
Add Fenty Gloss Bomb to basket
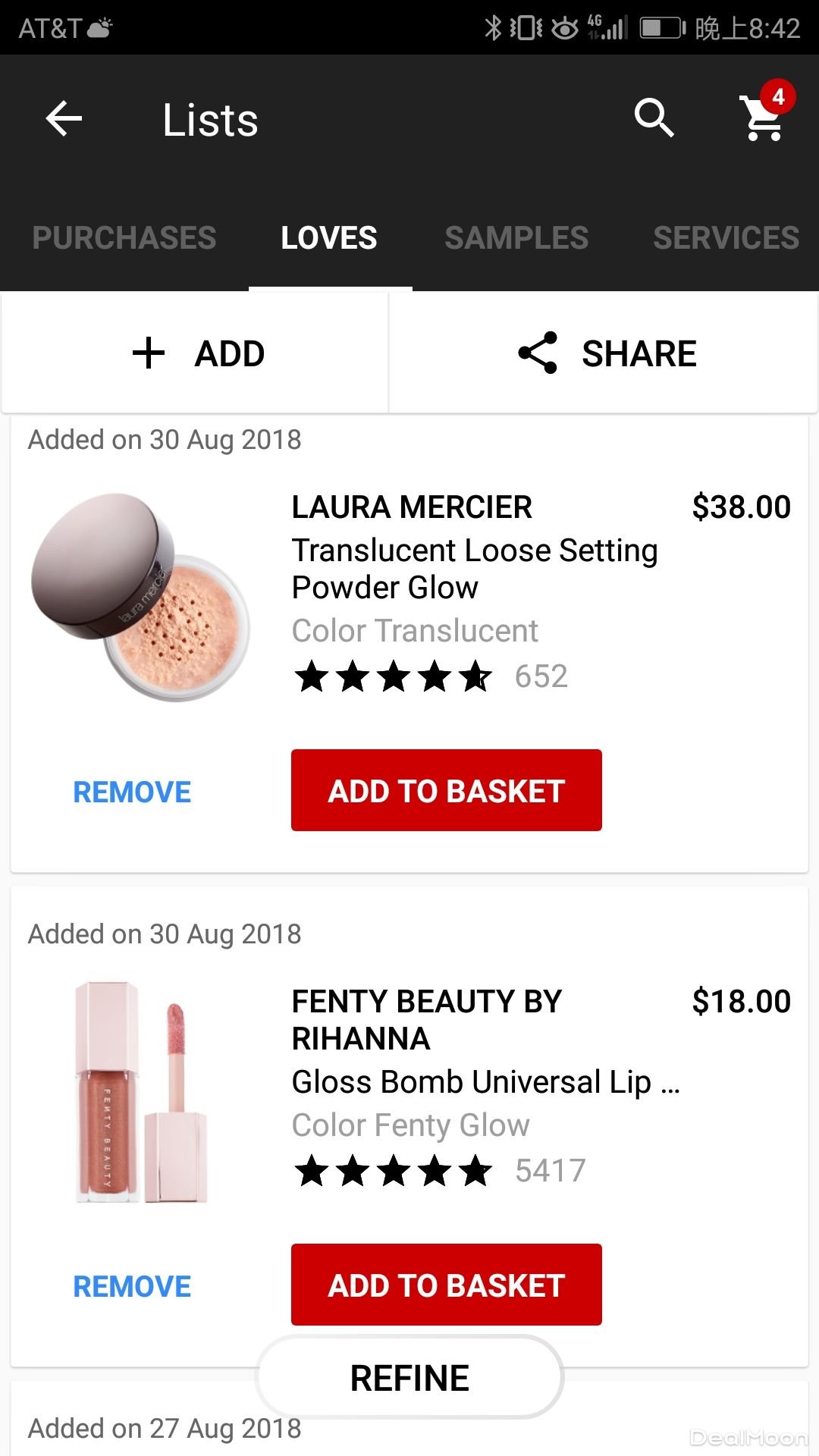pyautogui.click(x=447, y=1285)
